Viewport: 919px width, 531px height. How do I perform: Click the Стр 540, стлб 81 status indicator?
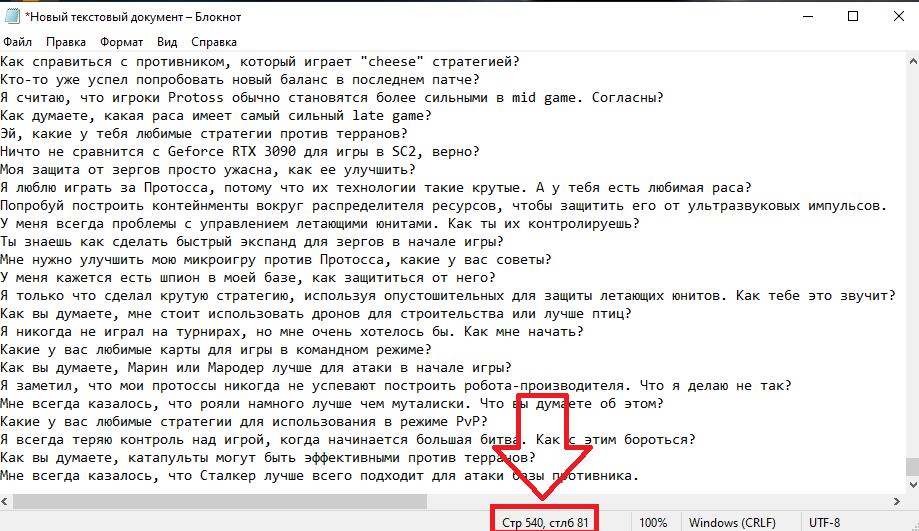pyautogui.click(x=545, y=523)
